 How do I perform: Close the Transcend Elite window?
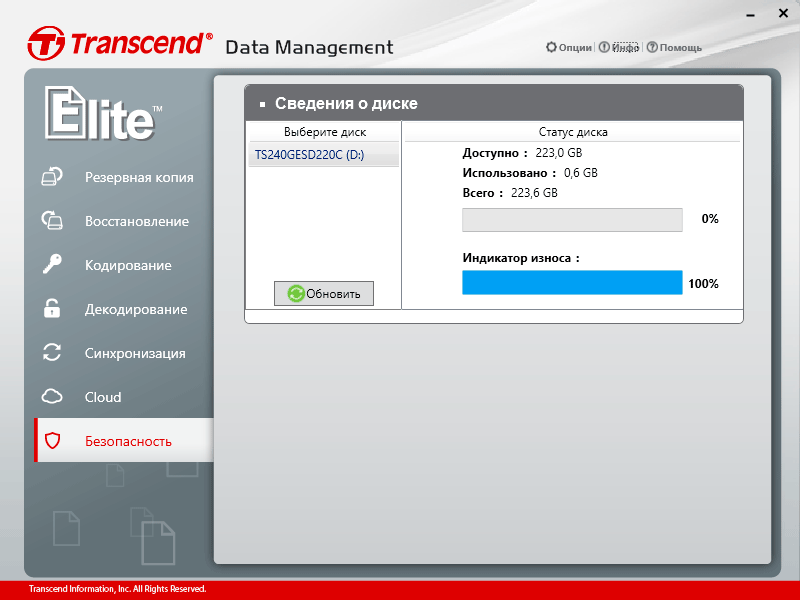pyautogui.click(x=784, y=14)
